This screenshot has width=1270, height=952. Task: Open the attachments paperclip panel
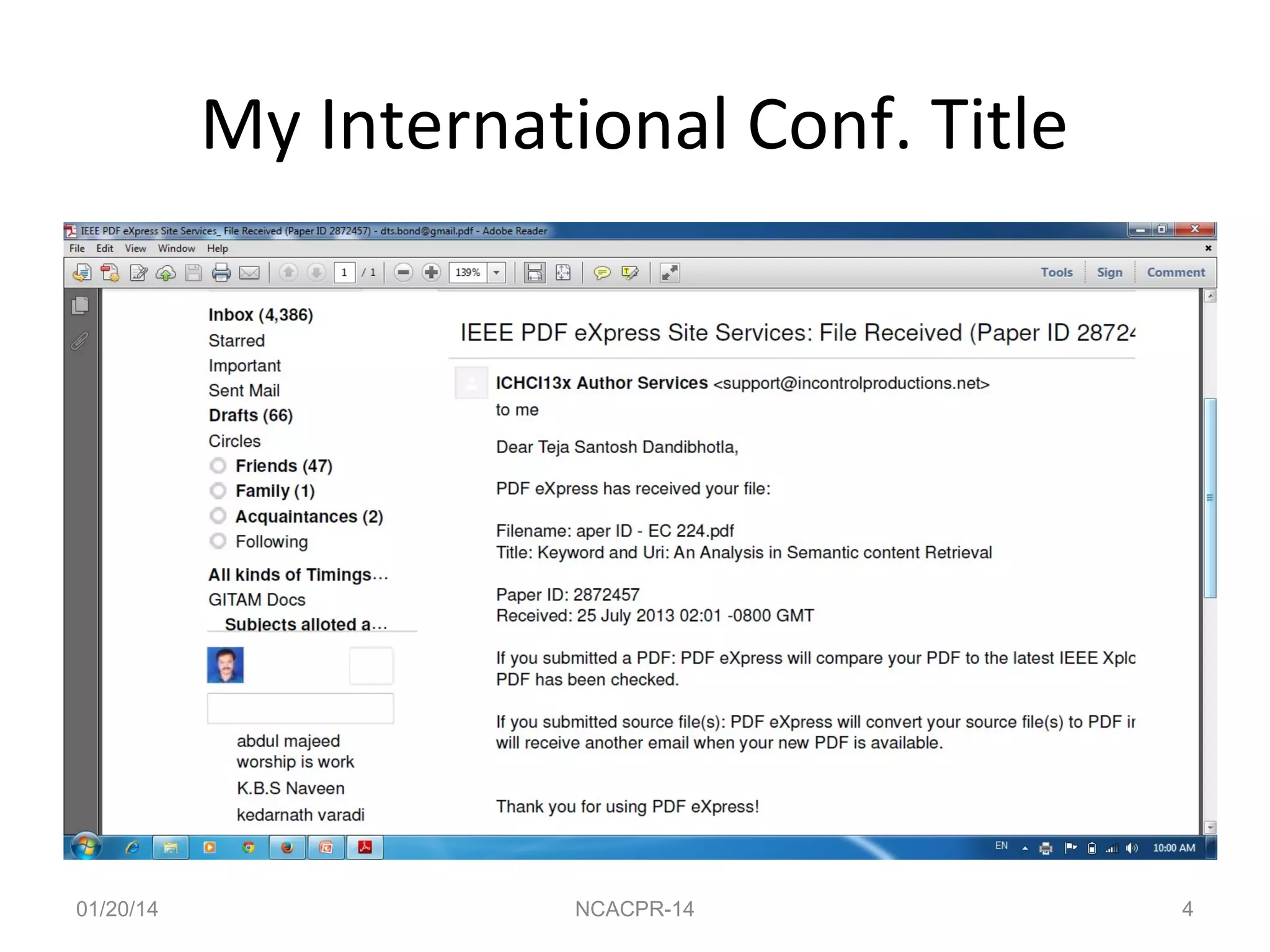coord(80,341)
